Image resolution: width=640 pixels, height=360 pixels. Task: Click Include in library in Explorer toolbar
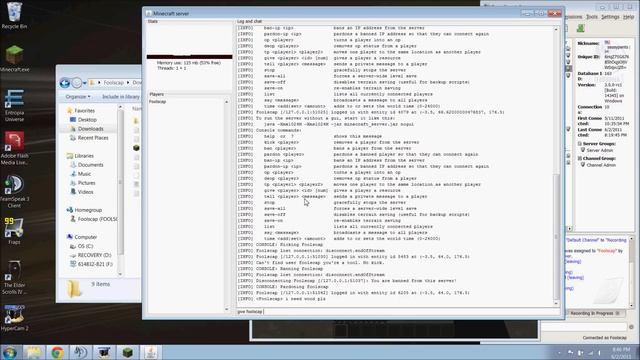[x=120, y=97]
